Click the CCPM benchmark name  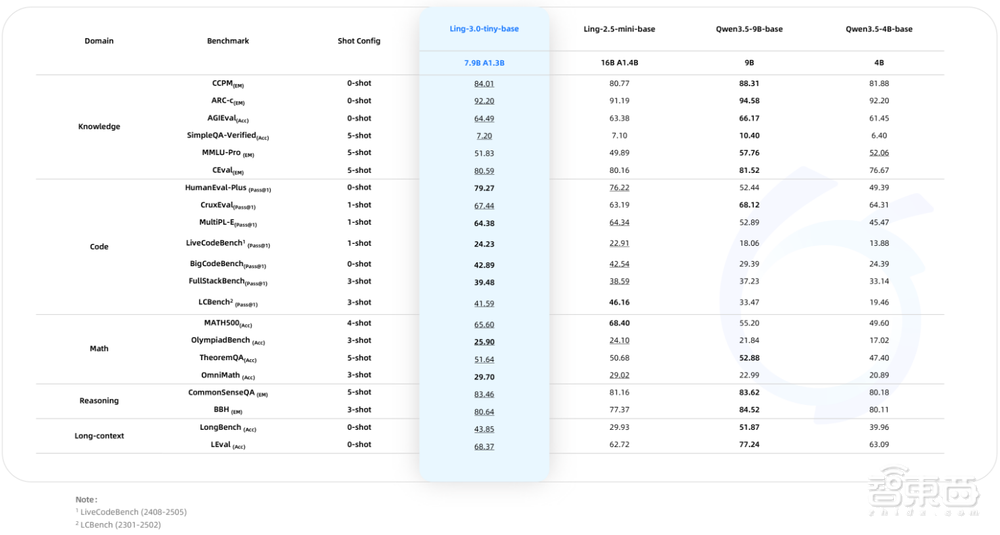click(x=228, y=84)
